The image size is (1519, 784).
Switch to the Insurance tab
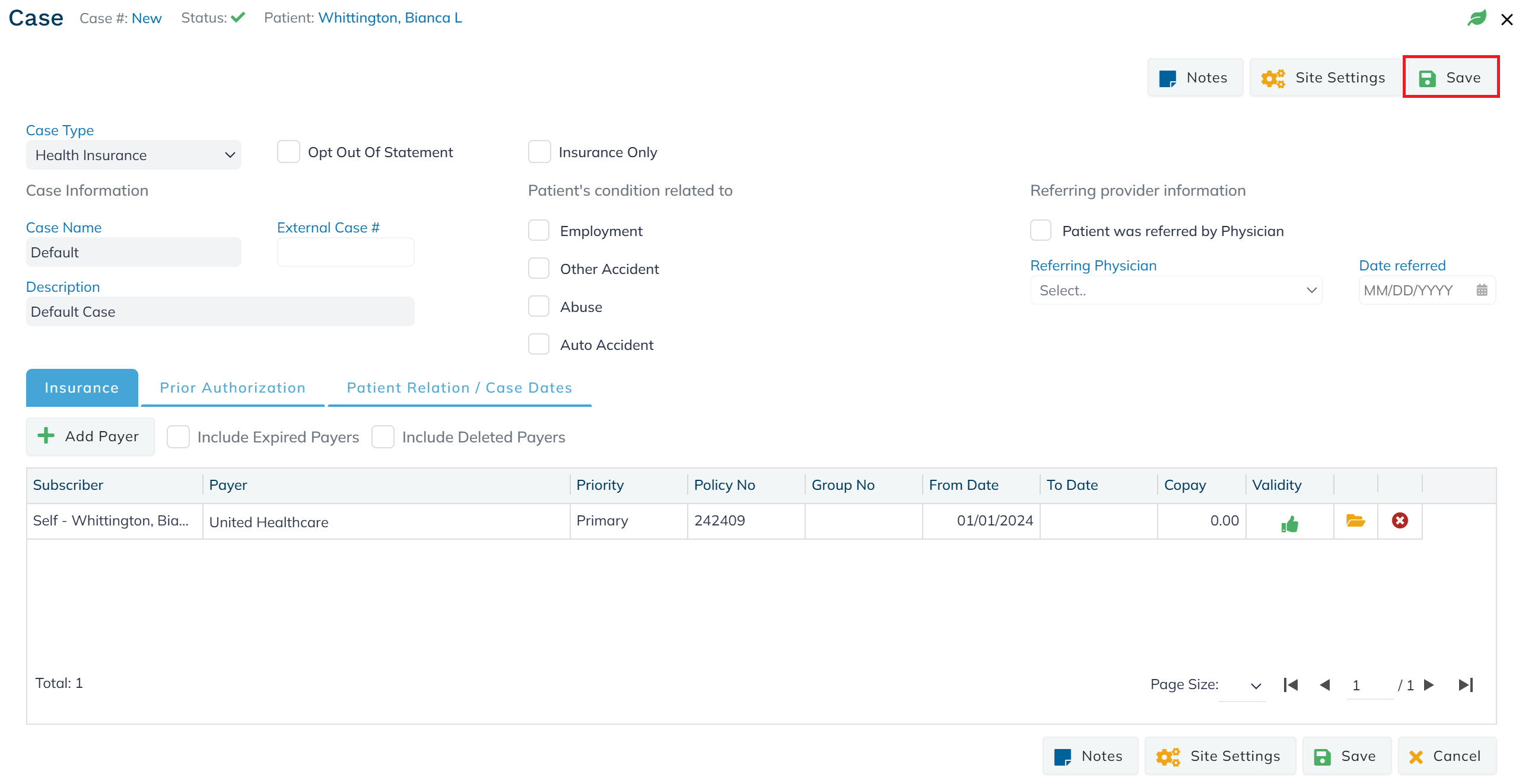pyautogui.click(x=82, y=387)
